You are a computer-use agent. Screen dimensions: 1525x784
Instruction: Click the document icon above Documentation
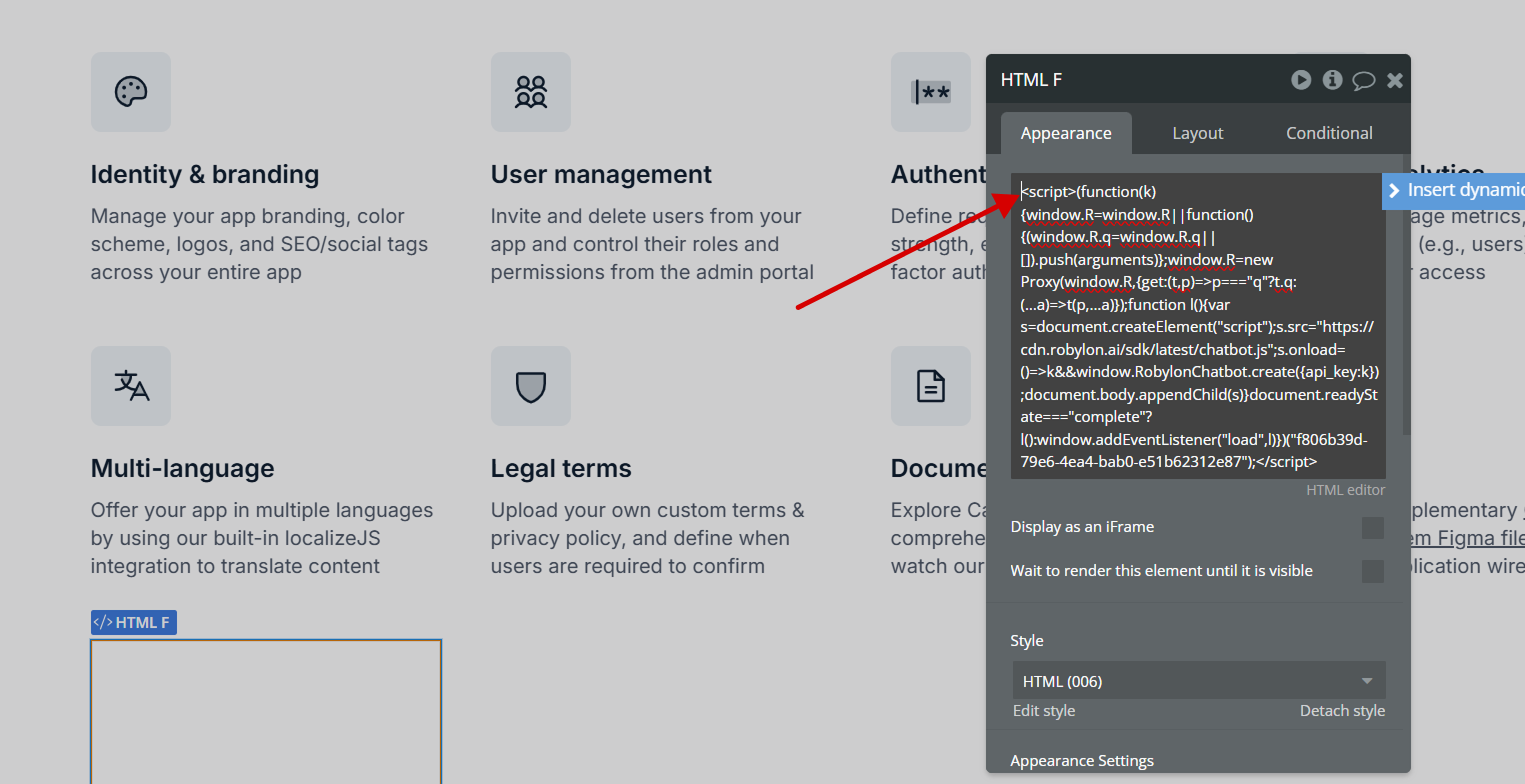(930, 386)
